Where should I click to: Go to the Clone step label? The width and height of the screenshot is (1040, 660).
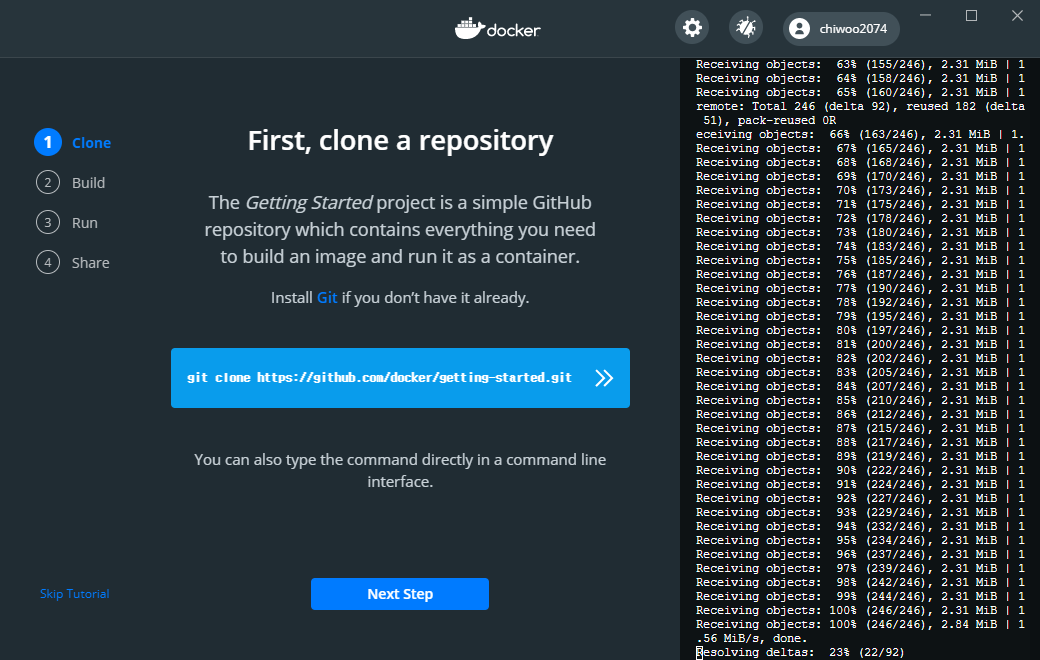tap(92, 143)
